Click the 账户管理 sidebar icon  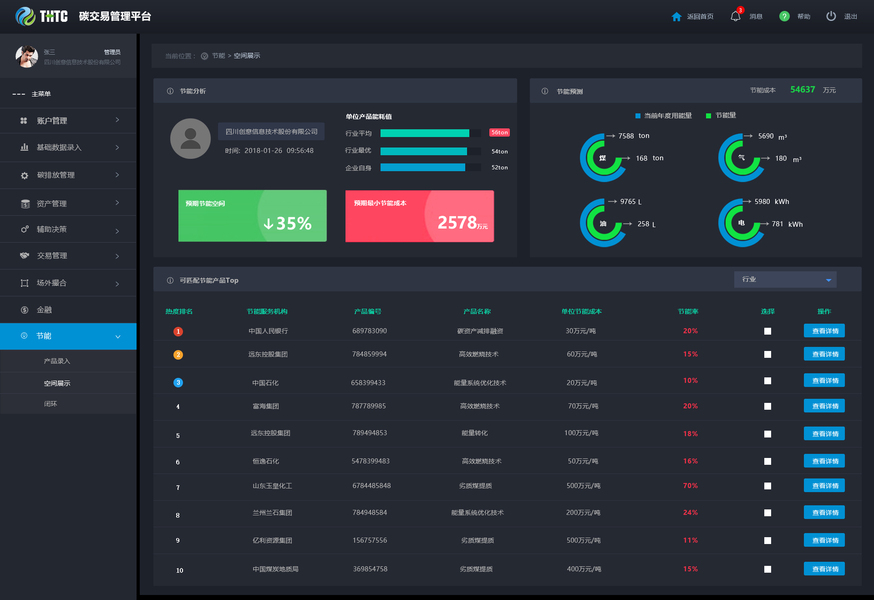[24, 120]
